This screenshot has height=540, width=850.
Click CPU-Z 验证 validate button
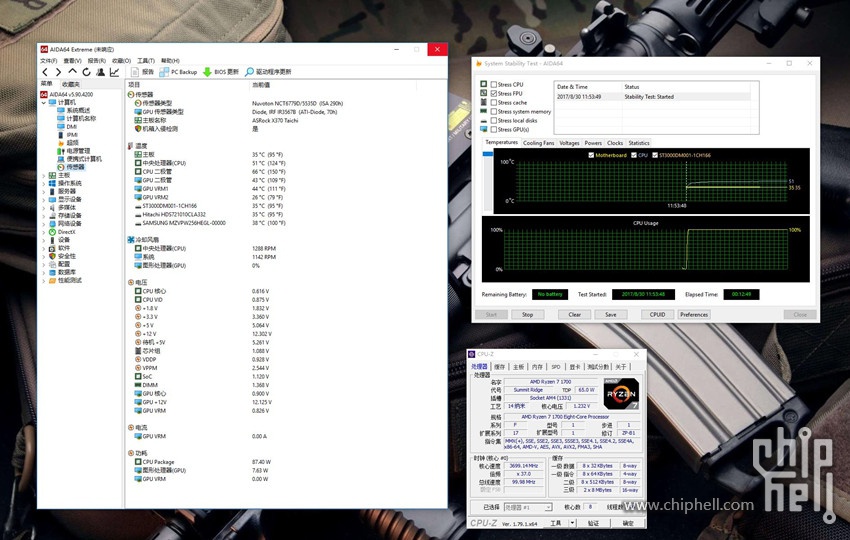coord(594,523)
